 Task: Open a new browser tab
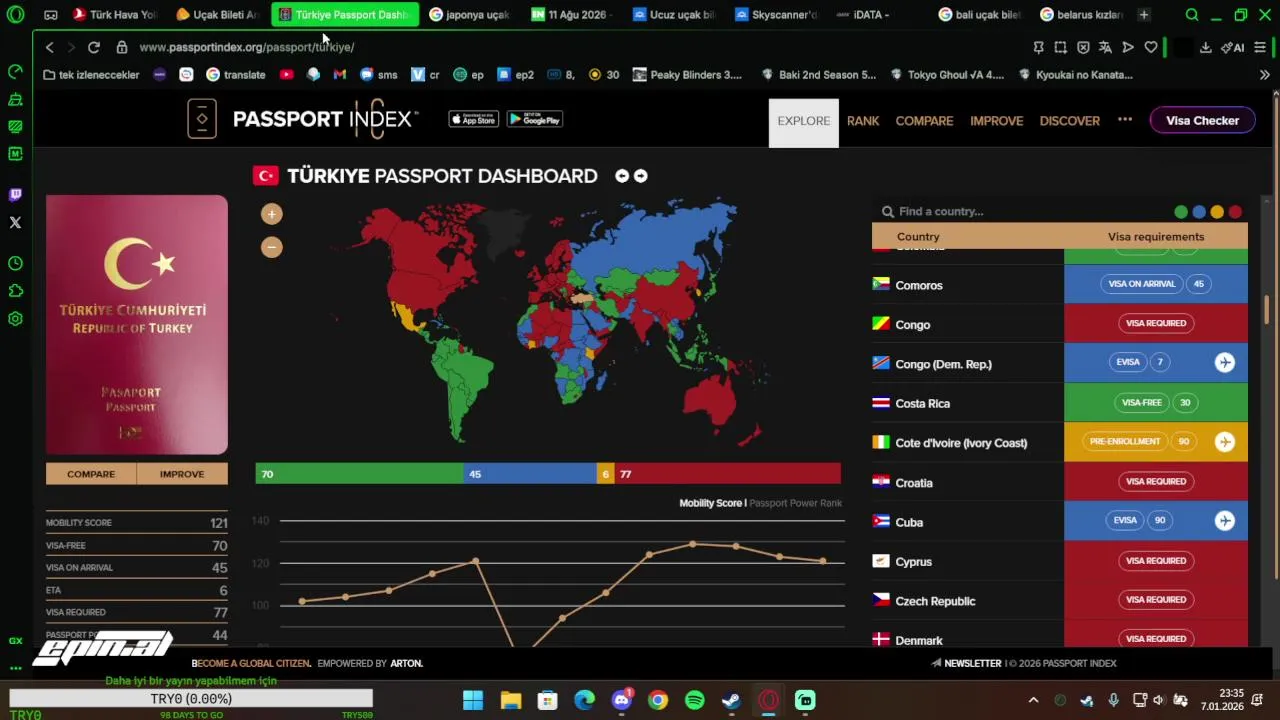coord(1144,15)
